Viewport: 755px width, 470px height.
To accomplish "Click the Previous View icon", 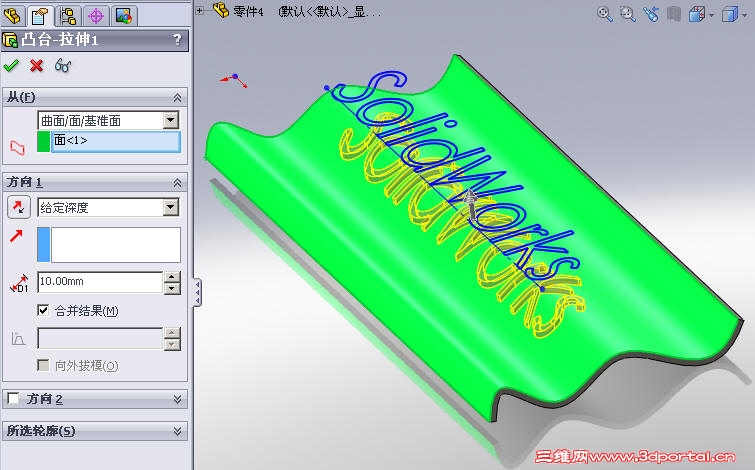I will coord(651,14).
